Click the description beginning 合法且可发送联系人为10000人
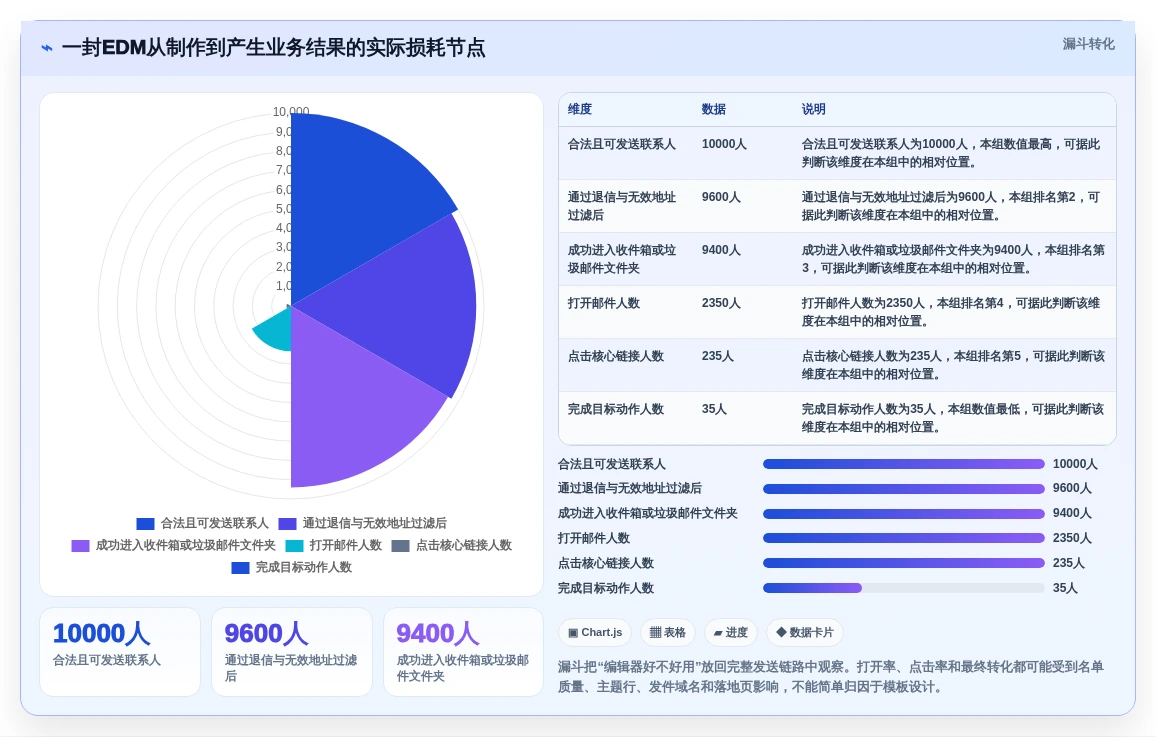The height and width of the screenshot is (737, 1156). pos(951,153)
